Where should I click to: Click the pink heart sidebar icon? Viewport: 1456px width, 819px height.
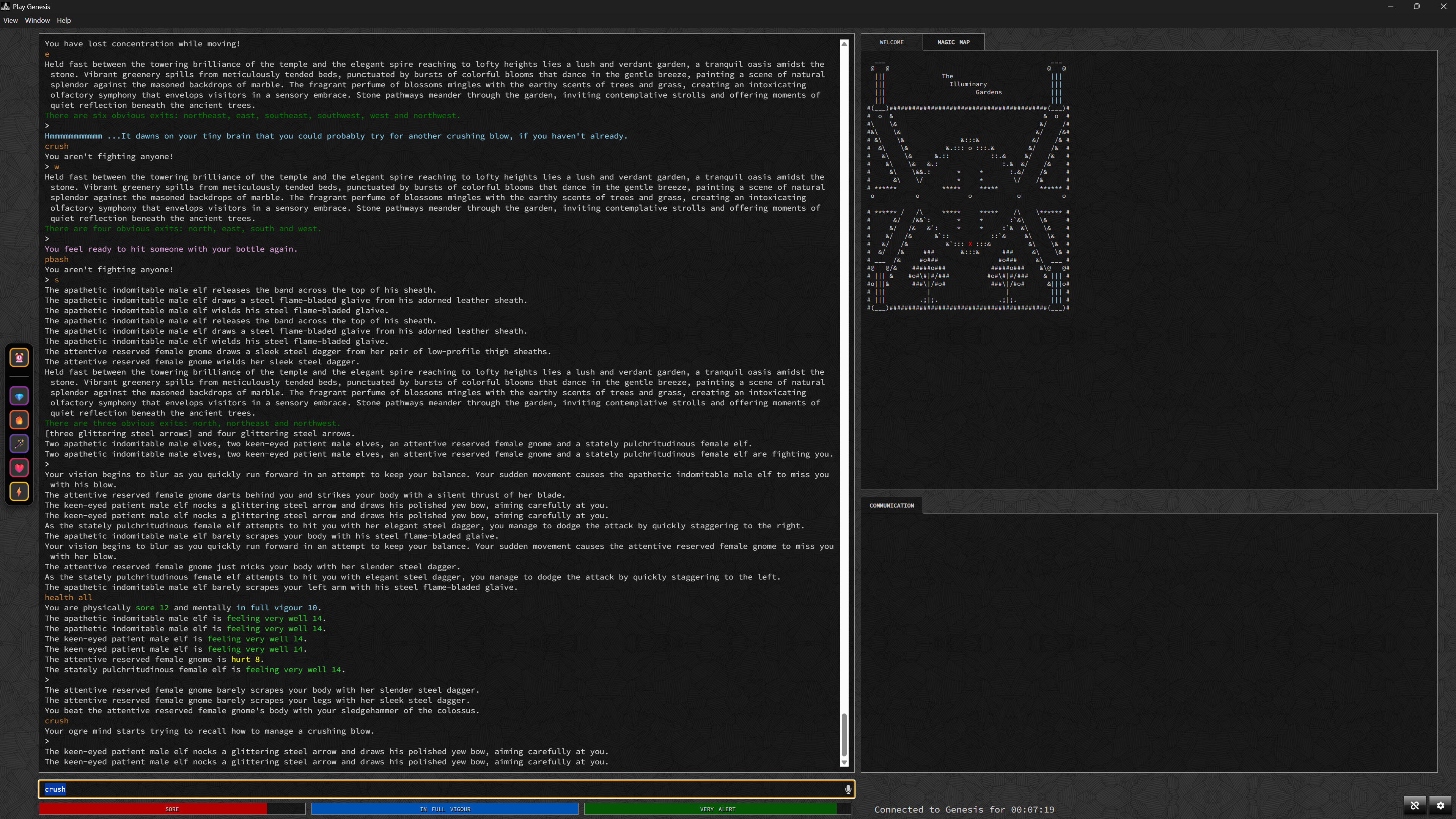coord(19,468)
